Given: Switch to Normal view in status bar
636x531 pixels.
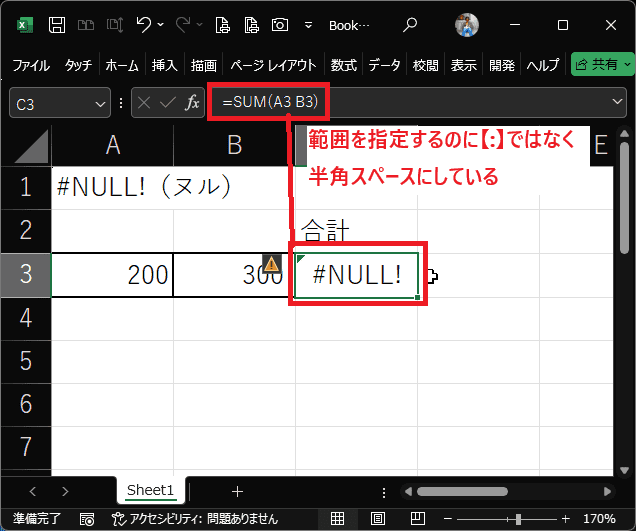Looking at the screenshot, I should point(337,519).
